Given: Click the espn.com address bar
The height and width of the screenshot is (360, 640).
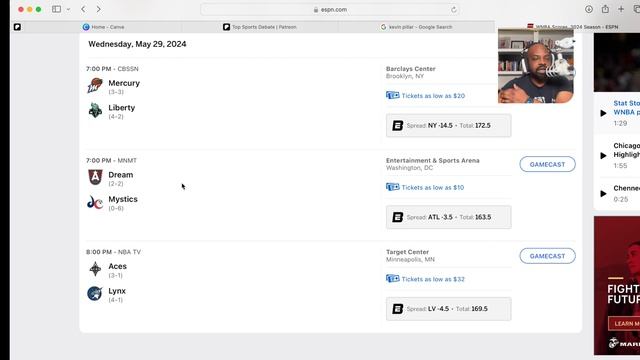Looking at the screenshot, I should [x=330, y=9].
